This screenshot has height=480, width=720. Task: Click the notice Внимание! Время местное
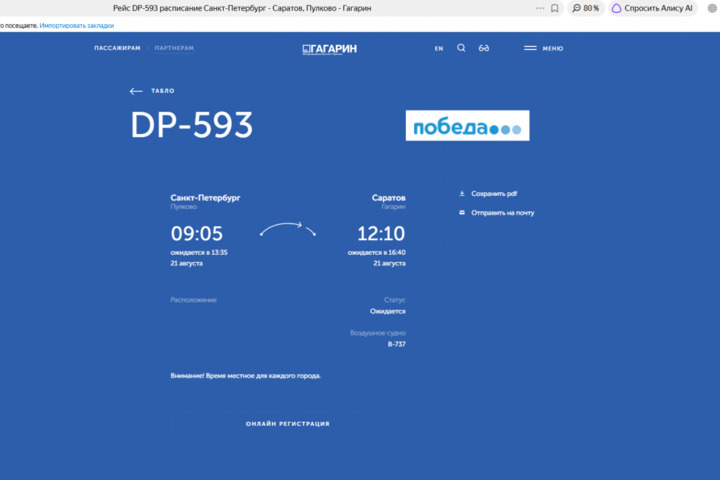pyautogui.click(x=246, y=376)
